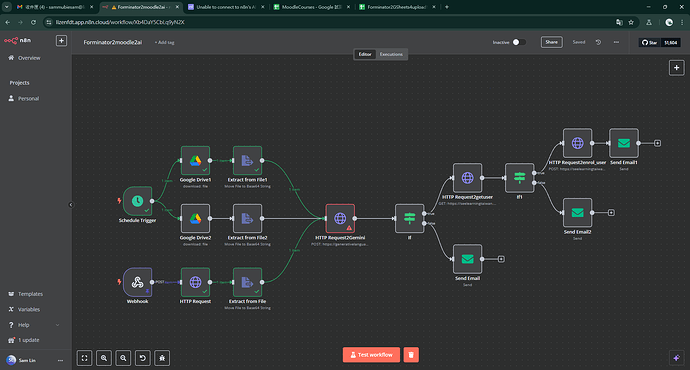Screen dimensions: 690x370
Task: Open the Google Drive2 node
Action: [195, 218]
